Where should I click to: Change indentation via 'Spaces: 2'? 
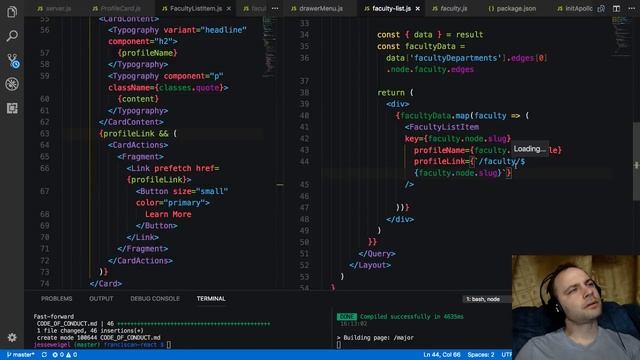point(481,355)
